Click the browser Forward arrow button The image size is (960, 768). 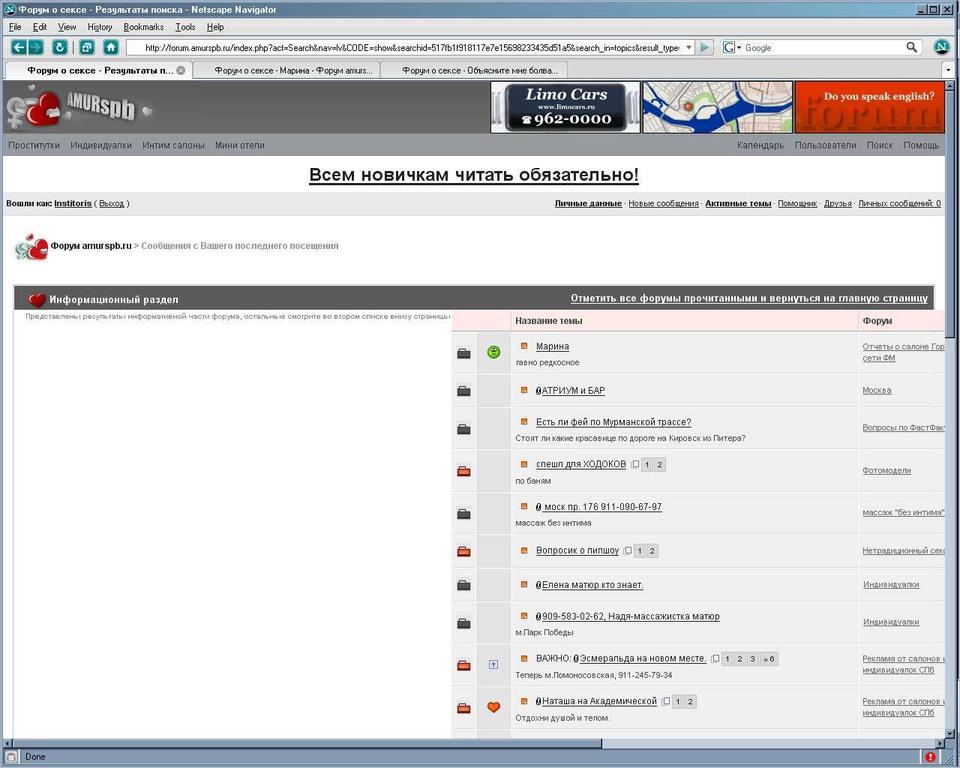coord(36,47)
